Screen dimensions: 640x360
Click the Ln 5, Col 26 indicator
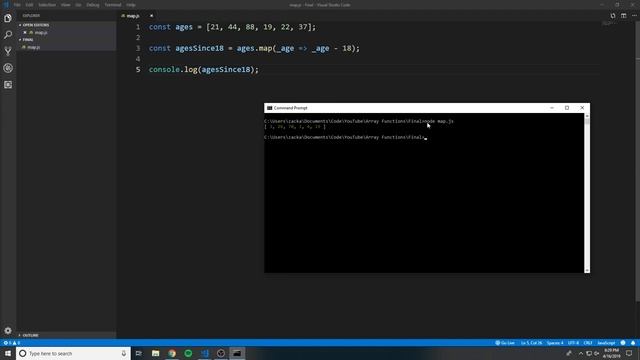(x=531, y=343)
